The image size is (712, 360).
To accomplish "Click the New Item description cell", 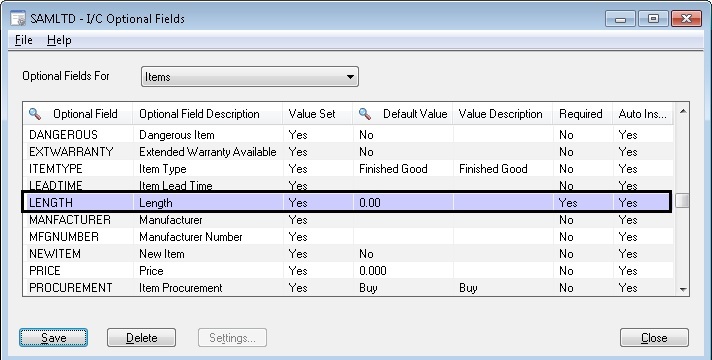I will [208, 254].
